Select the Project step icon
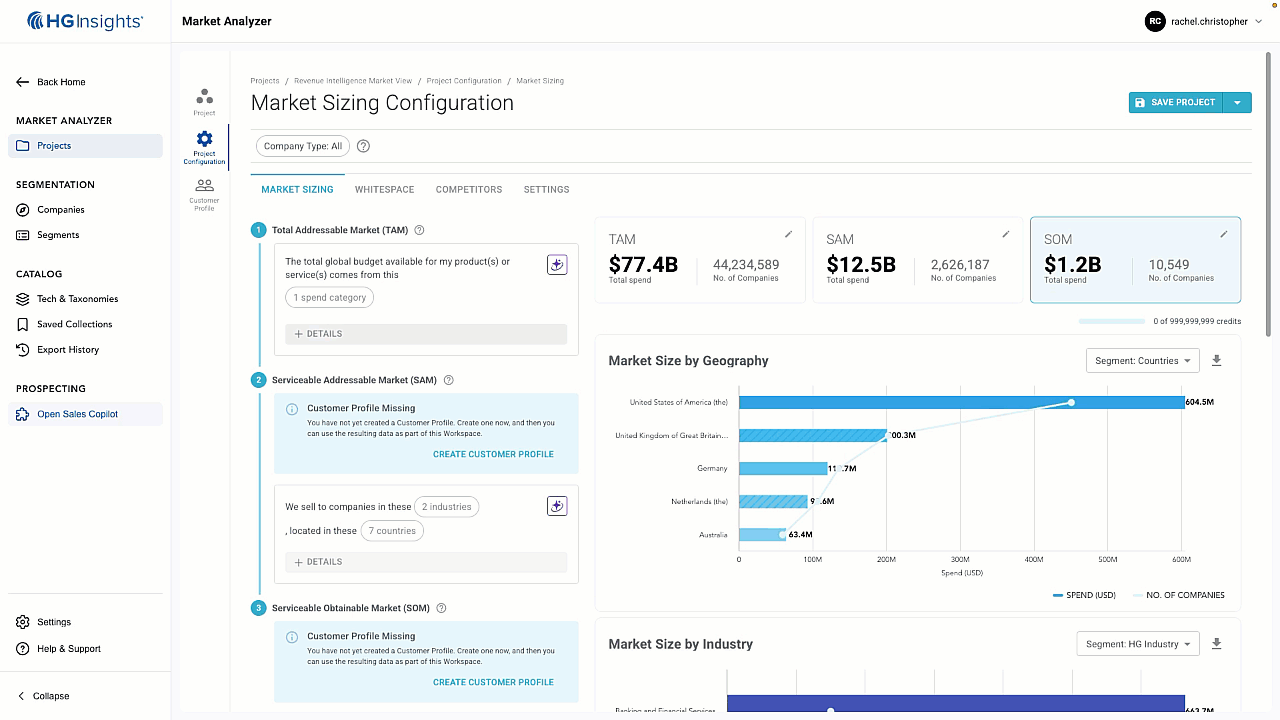1280x720 pixels. (204, 97)
